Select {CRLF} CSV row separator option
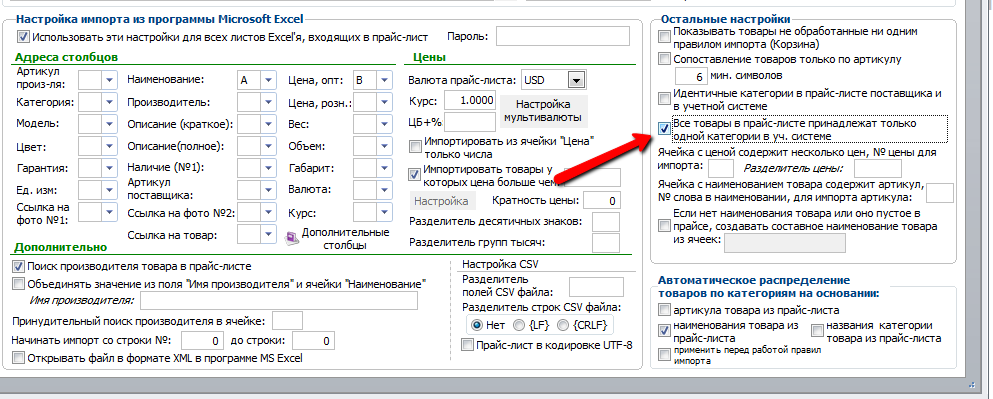Viewport: 993px width, 399px height. (562, 325)
